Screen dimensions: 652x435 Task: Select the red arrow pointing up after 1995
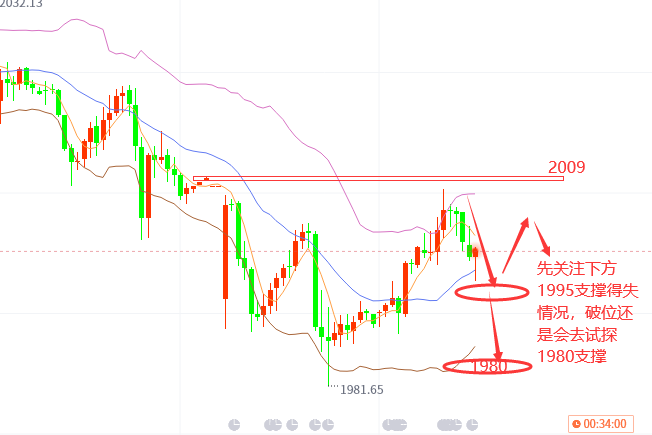pos(516,245)
